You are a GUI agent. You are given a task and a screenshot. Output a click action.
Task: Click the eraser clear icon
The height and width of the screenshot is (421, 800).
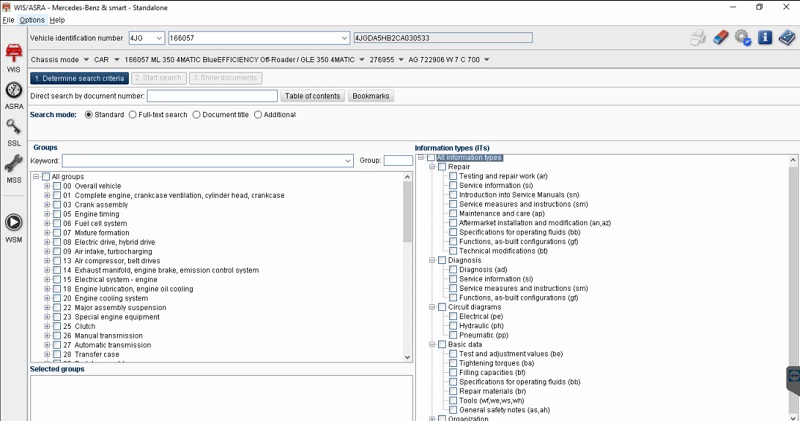[720, 38]
